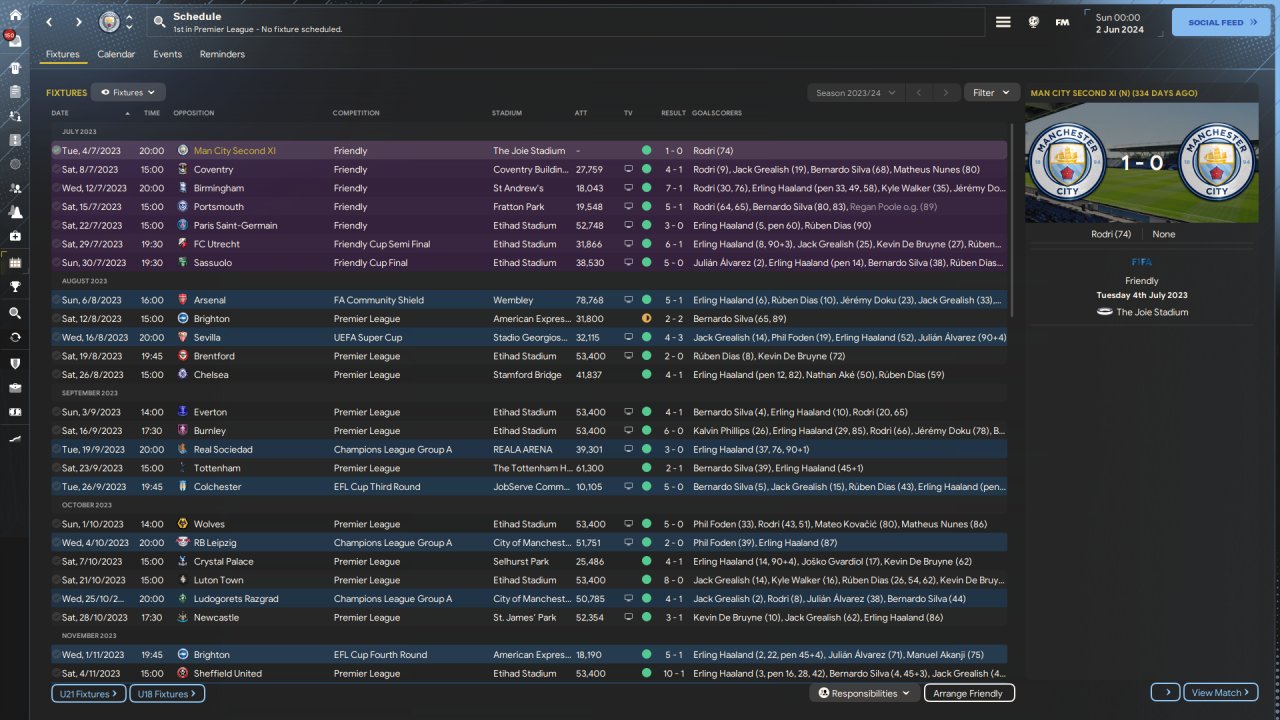Click the Scouting magnifier sidebar icon

pyautogui.click(x=15, y=313)
